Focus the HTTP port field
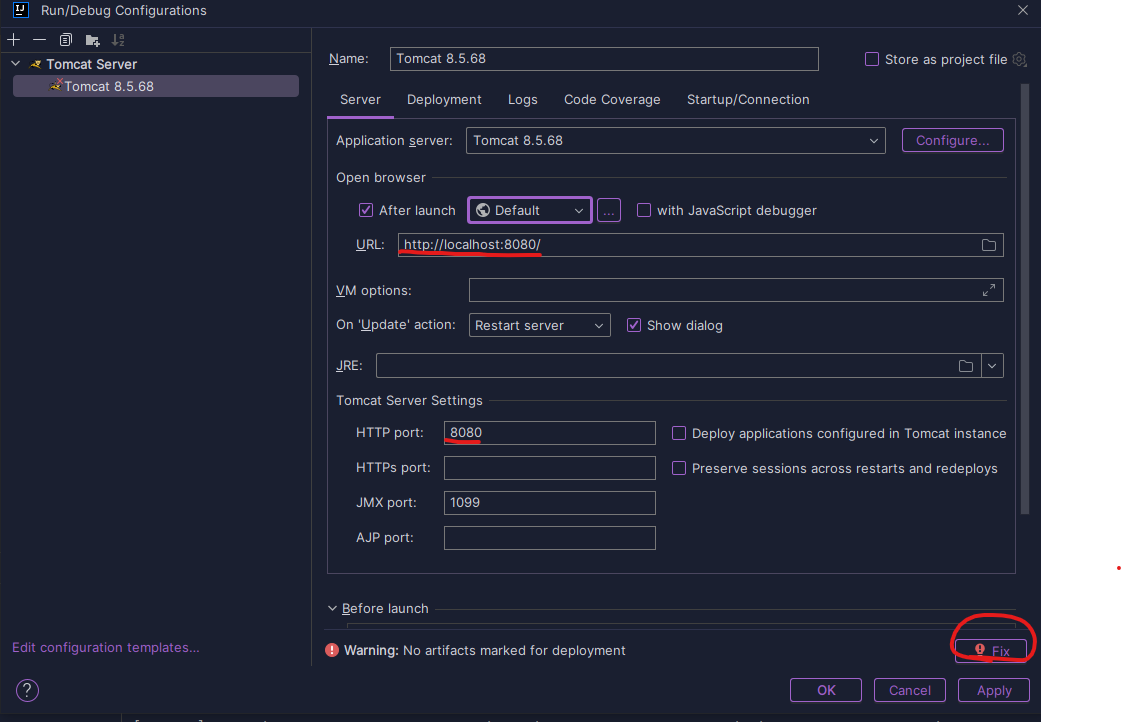Screen dimensions: 1121x722 click(x=550, y=433)
